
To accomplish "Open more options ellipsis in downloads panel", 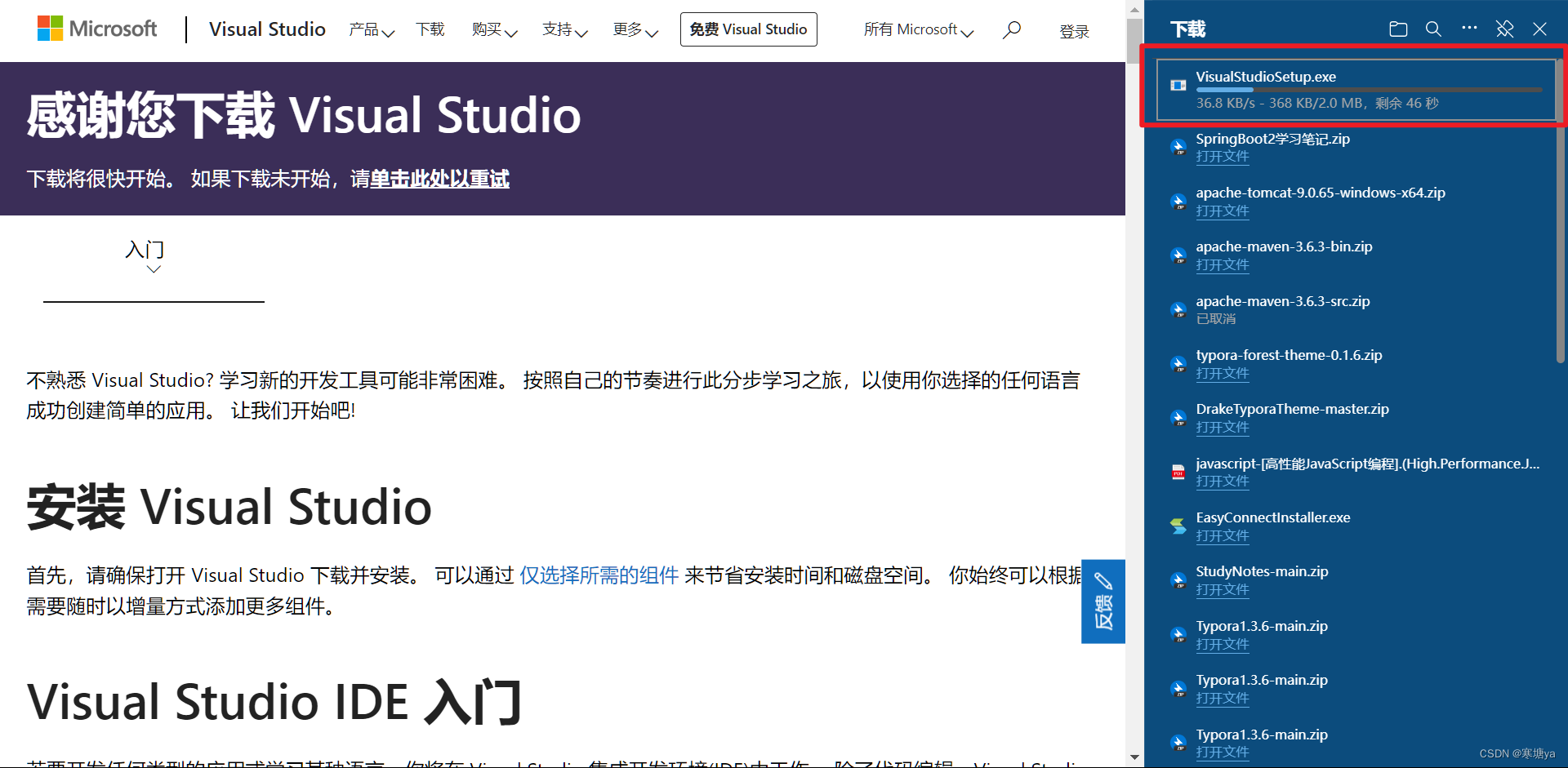I will pyautogui.click(x=1469, y=28).
